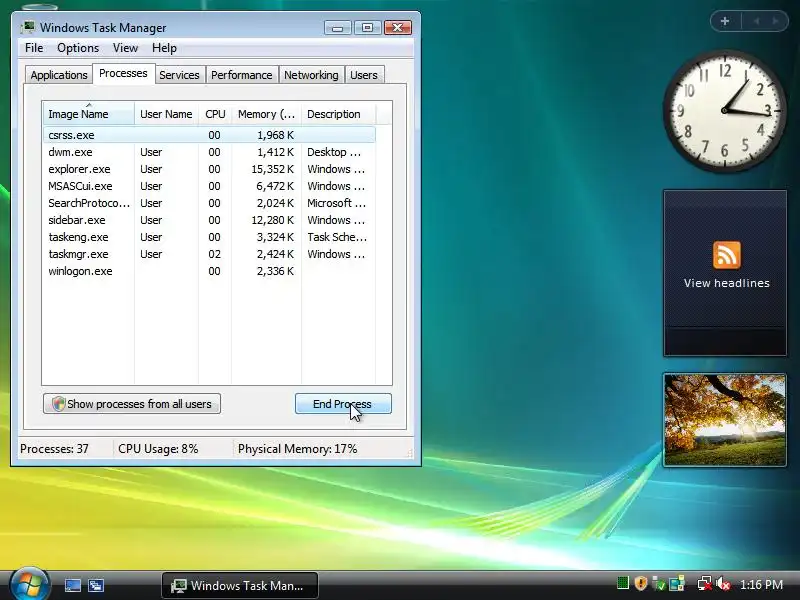Click Switch between windows quick launch icon
Image resolution: width=800 pixels, height=600 pixels.
point(96,585)
